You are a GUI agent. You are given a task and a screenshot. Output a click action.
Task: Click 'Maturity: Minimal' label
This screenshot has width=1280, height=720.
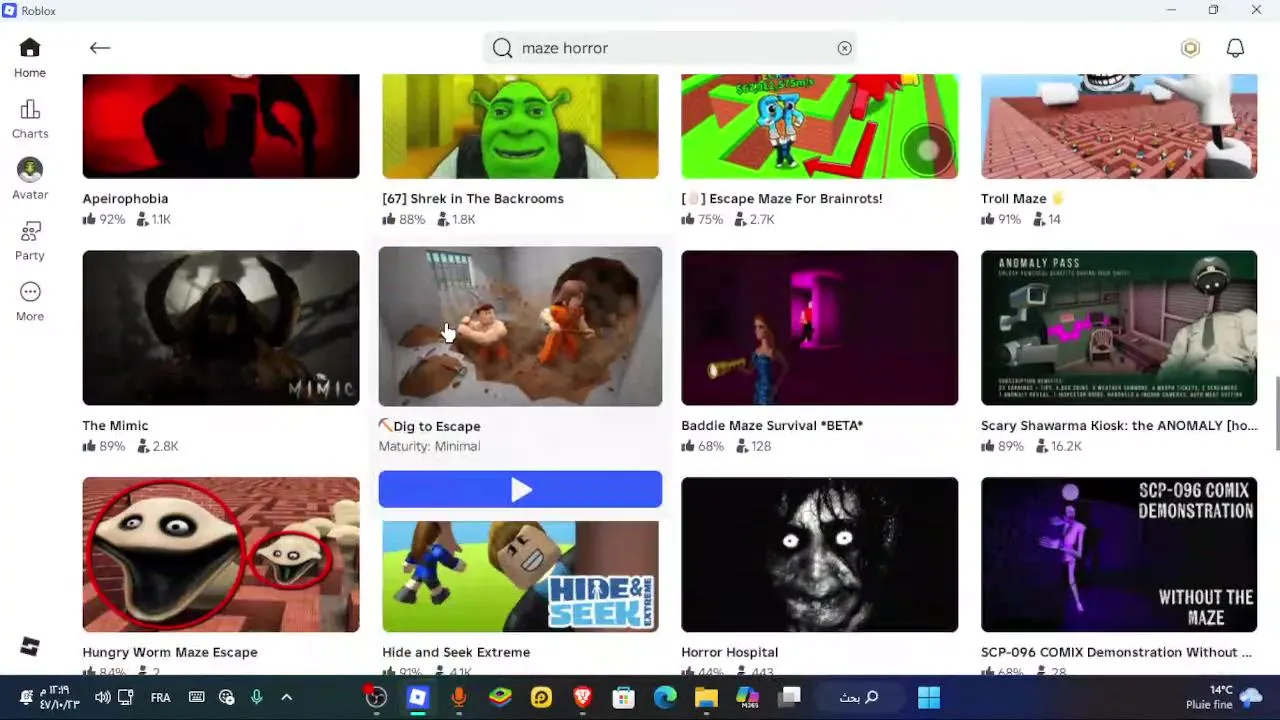pos(429,446)
